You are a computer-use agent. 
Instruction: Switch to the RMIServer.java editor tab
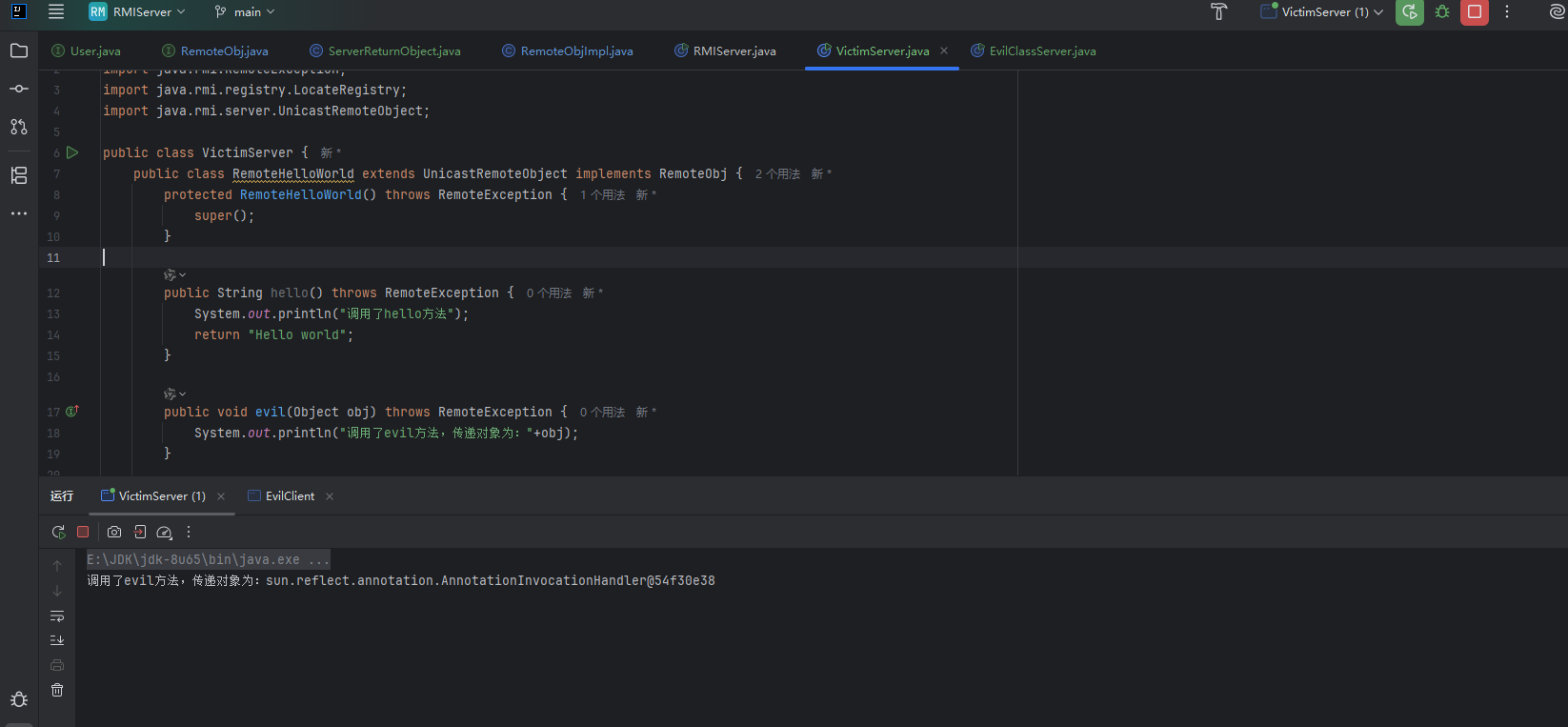click(x=734, y=51)
